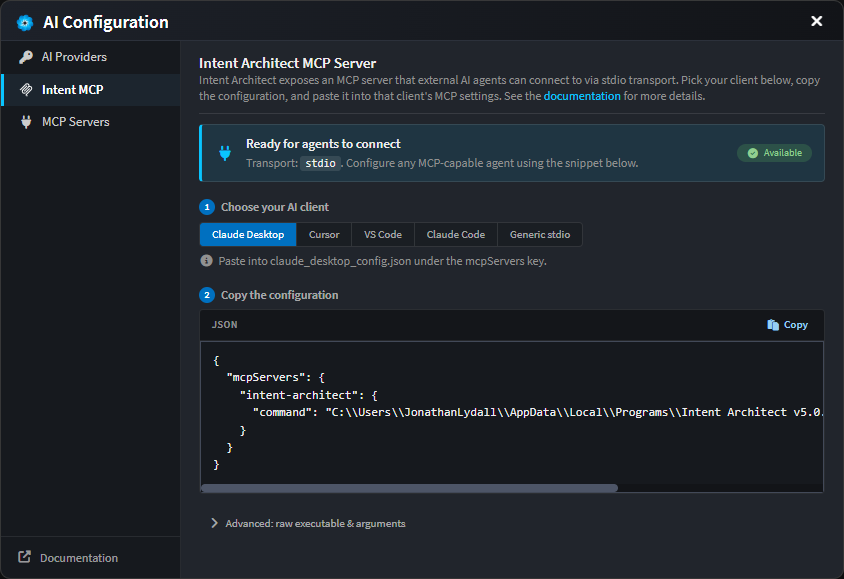
Task: Select Intent MCP in sidebar
Action: coord(90,90)
